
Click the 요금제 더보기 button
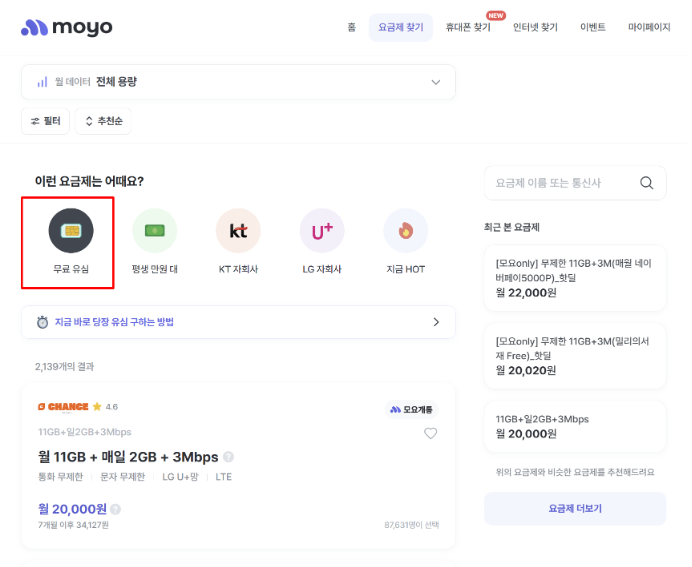pos(575,509)
